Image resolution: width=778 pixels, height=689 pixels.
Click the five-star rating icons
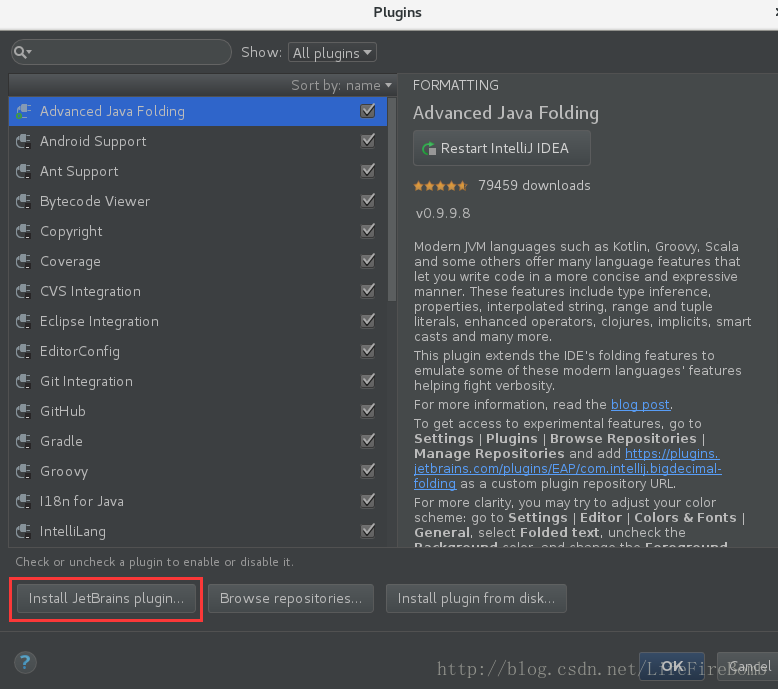click(441, 186)
